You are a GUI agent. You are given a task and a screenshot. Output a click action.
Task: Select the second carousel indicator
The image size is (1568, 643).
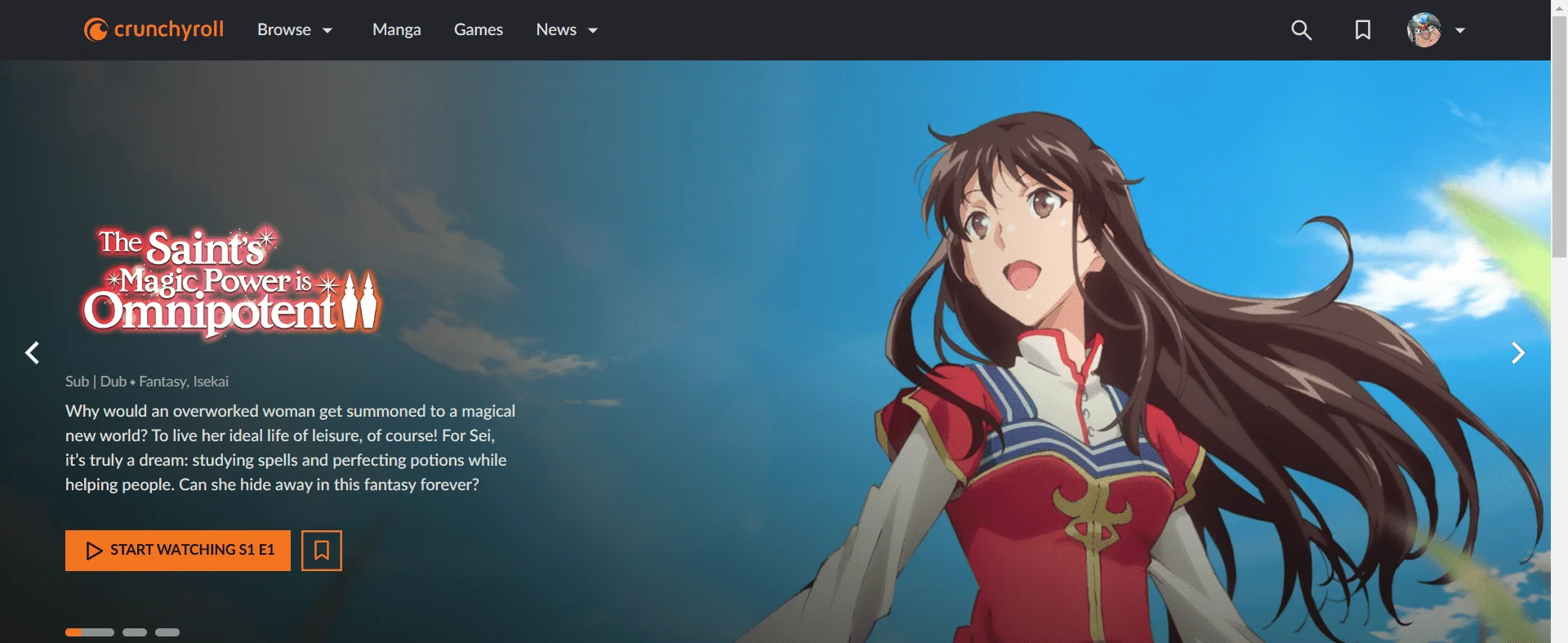point(135,632)
